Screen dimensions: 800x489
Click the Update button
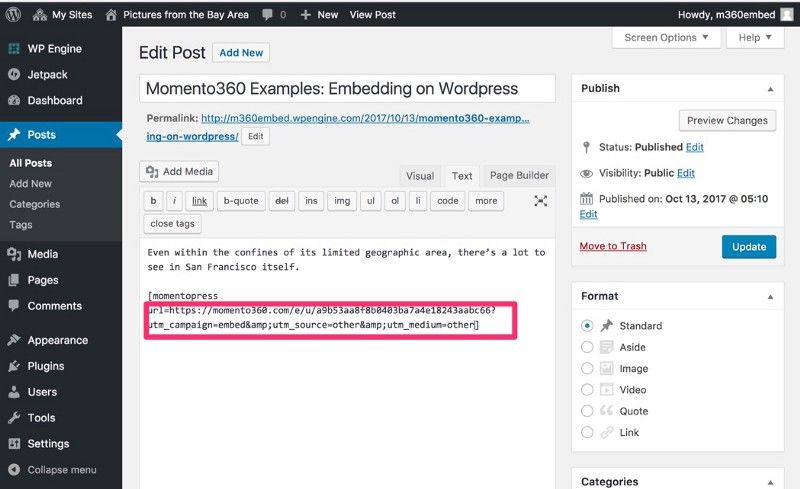click(749, 247)
